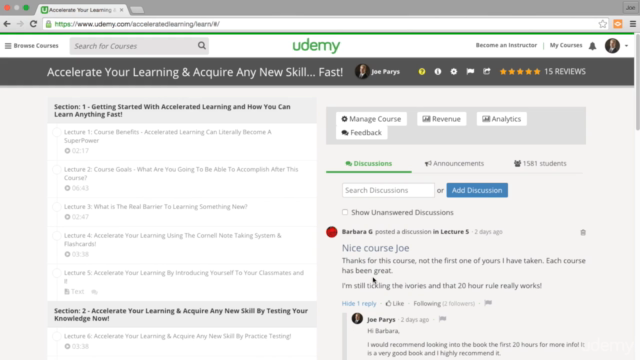Click instructor avatar in course header
This screenshot has width=640, height=360.
362,71
